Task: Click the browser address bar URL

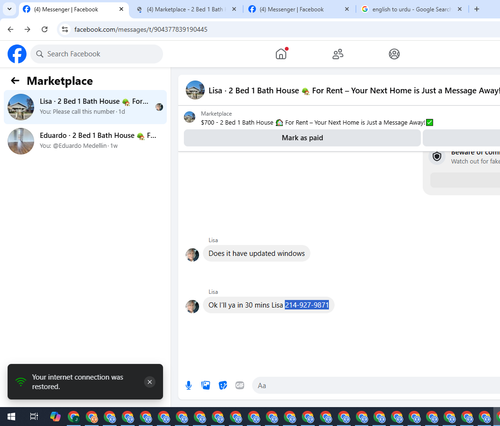Action: point(141,29)
